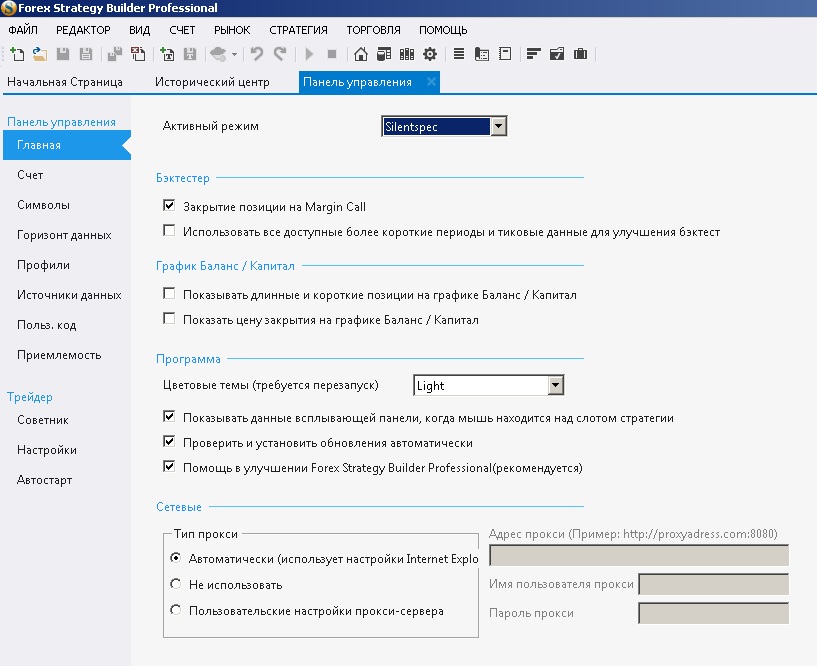817x666 pixels.
Task: Open Горизонт данных in the sidebar
Action: [x=64, y=235]
